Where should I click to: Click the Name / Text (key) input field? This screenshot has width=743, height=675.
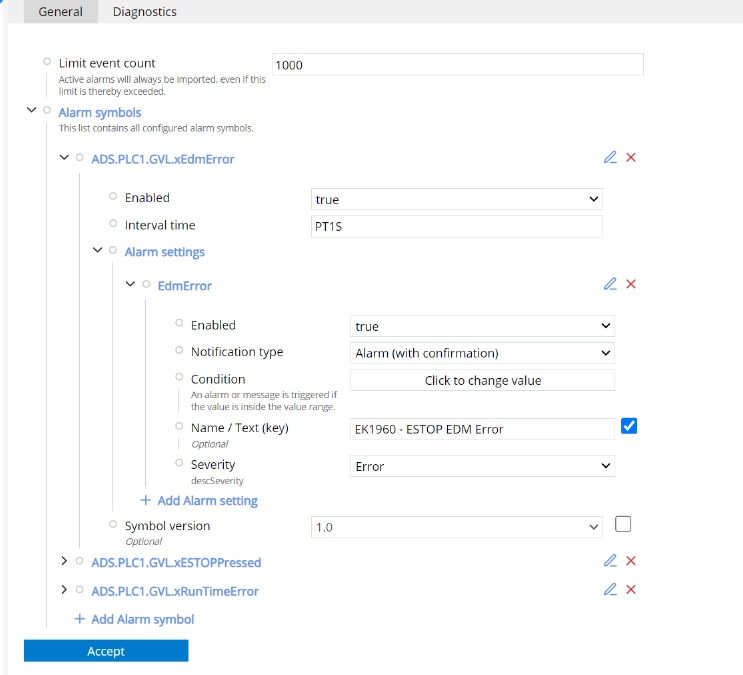point(482,429)
